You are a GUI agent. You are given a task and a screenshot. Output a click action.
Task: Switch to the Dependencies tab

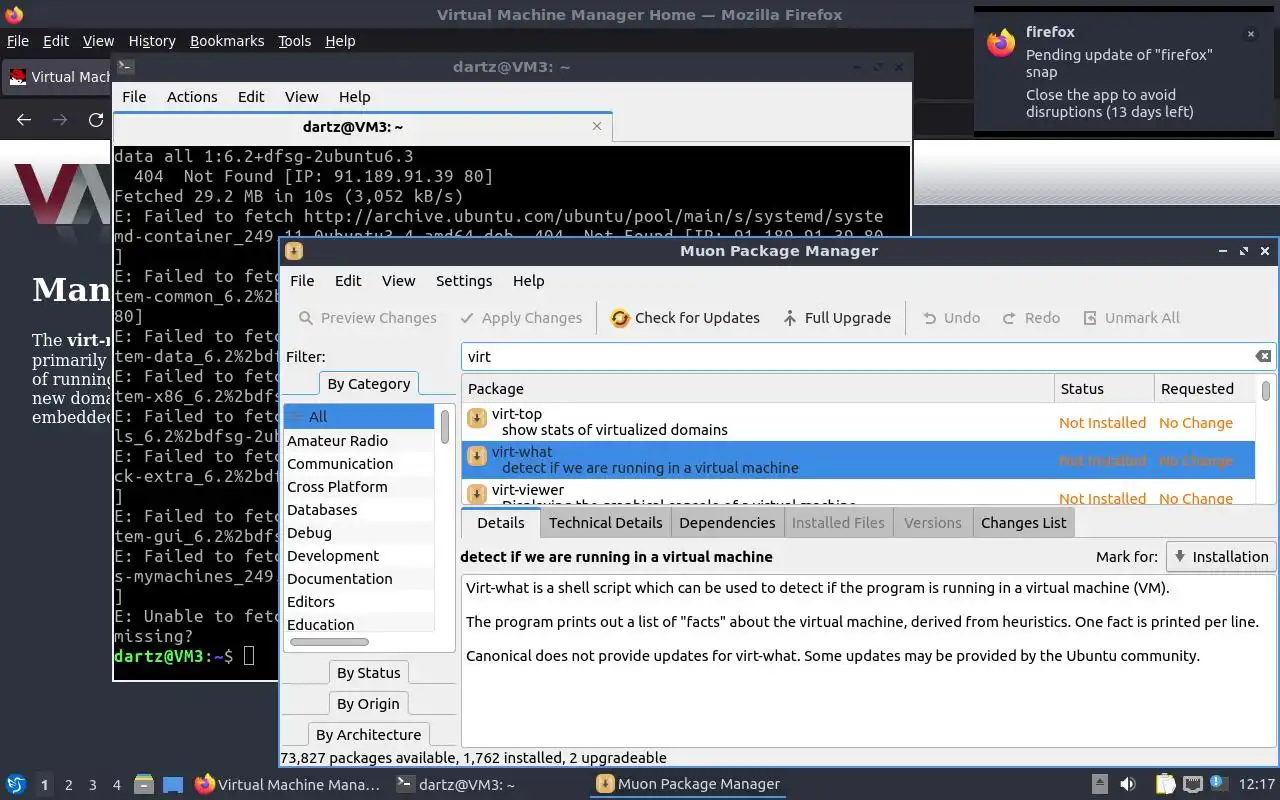pyautogui.click(x=727, y=523)
